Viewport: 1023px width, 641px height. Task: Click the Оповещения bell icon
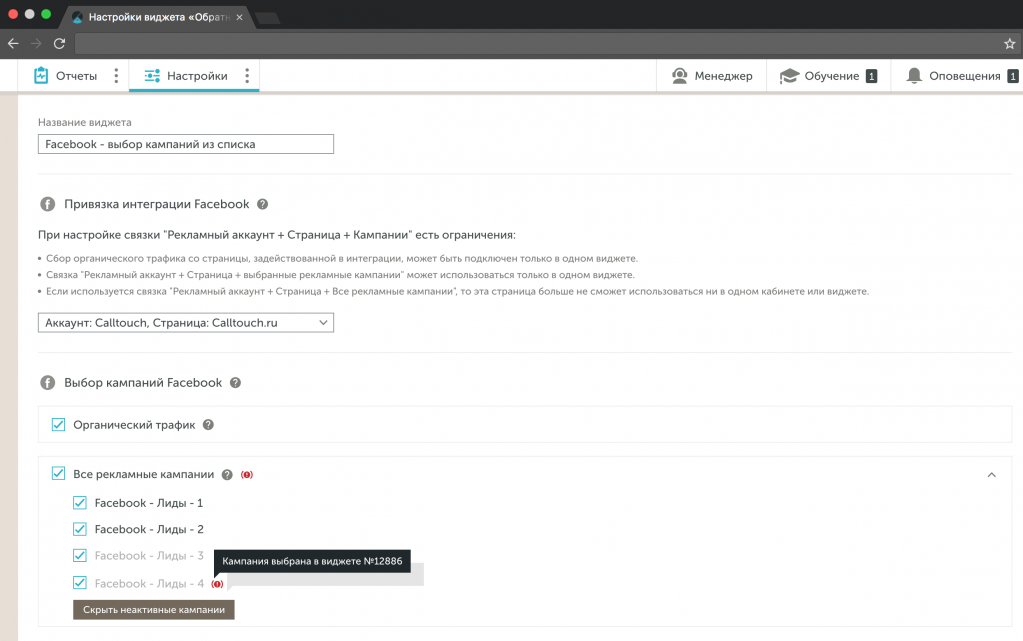[x=914, y=76]
